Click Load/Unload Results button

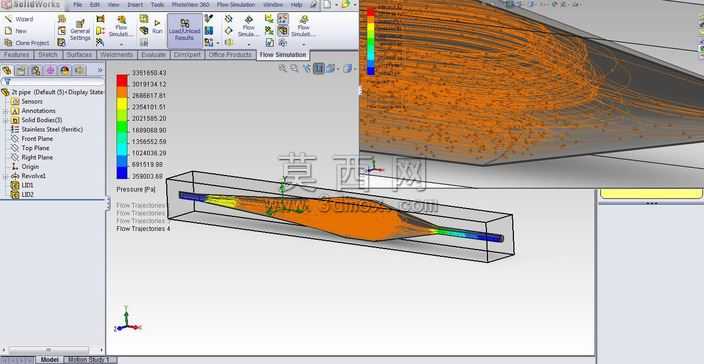184,31
